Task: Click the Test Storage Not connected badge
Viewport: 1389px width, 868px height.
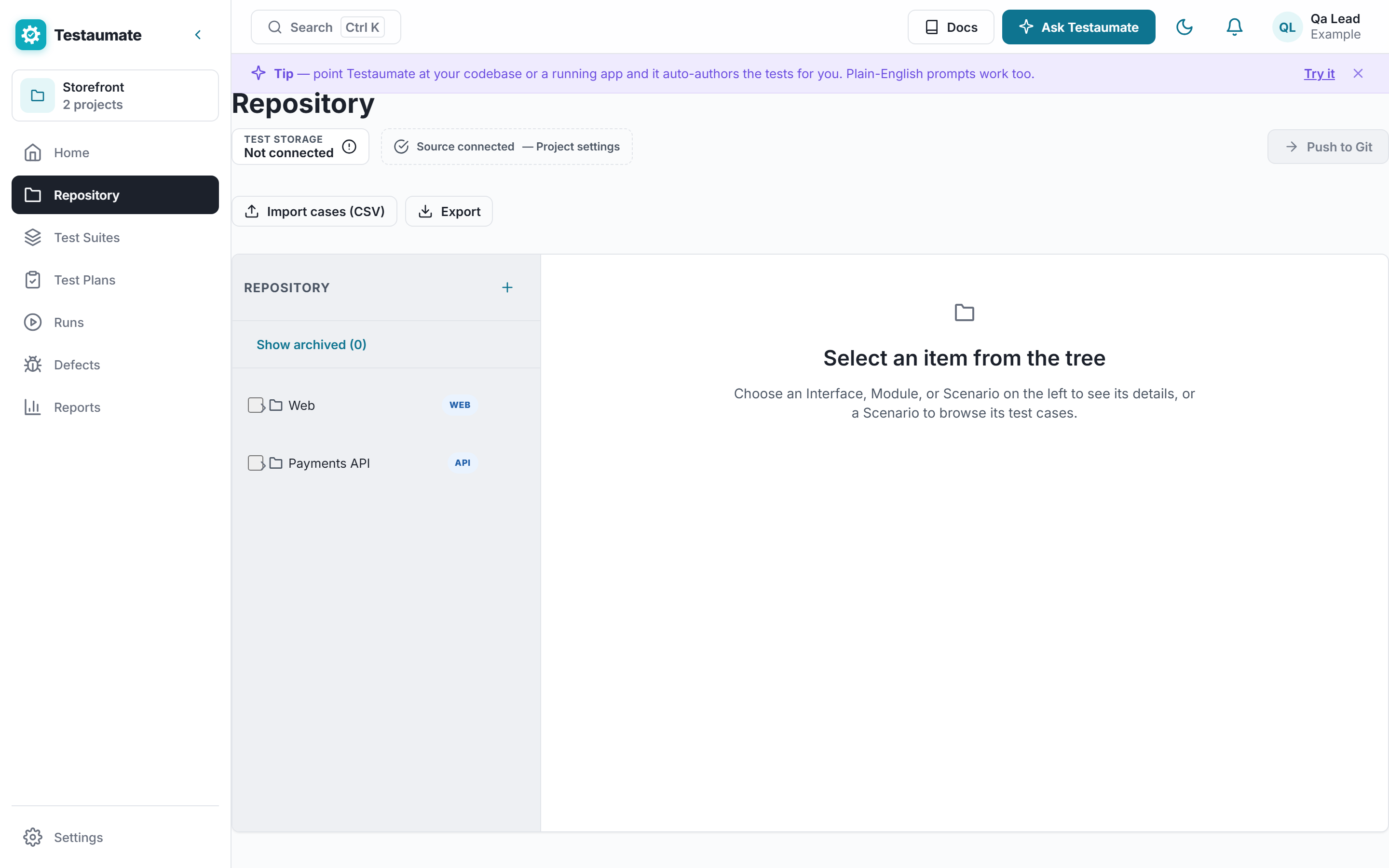Action: pyautogui.click(x=300, y=147)
